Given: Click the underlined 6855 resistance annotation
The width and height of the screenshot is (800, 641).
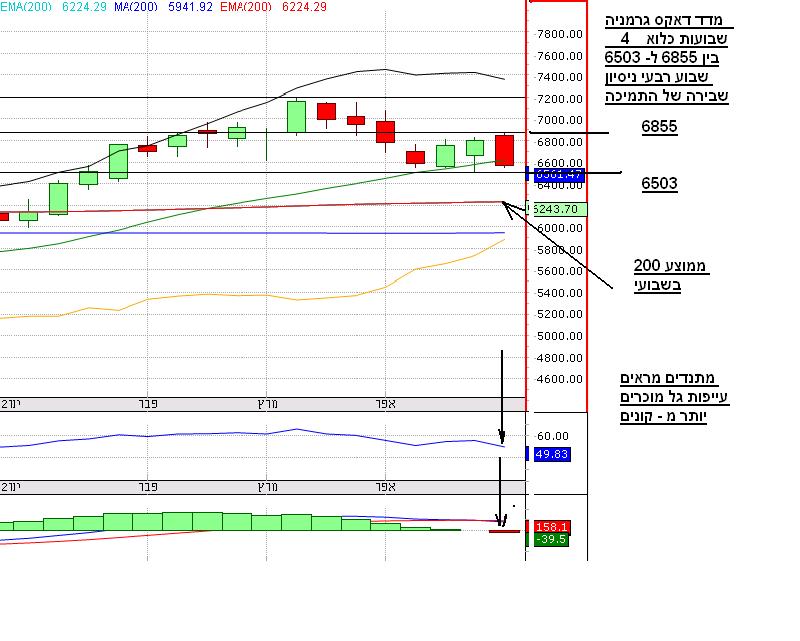Looking at the screenshot, I should click(x=659, y=128).
